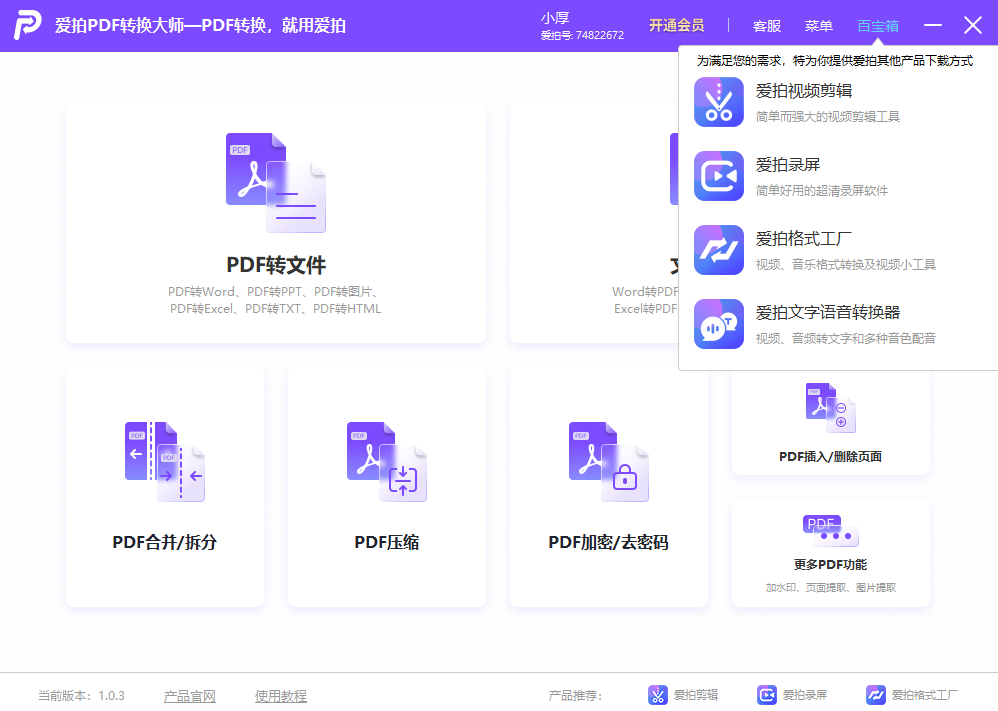Open the PDF合并/拆分 icon
The image size is (998, 711).
click(x=165, y=461)
